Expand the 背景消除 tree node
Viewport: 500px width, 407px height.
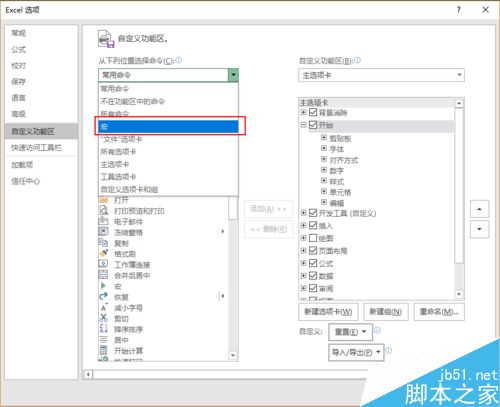303,112
